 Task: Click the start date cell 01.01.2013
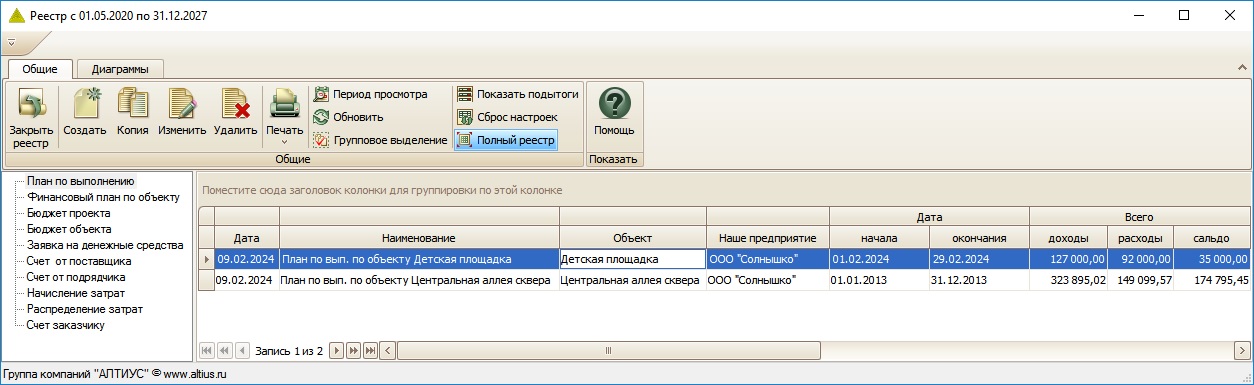click(x=879, y=280)
